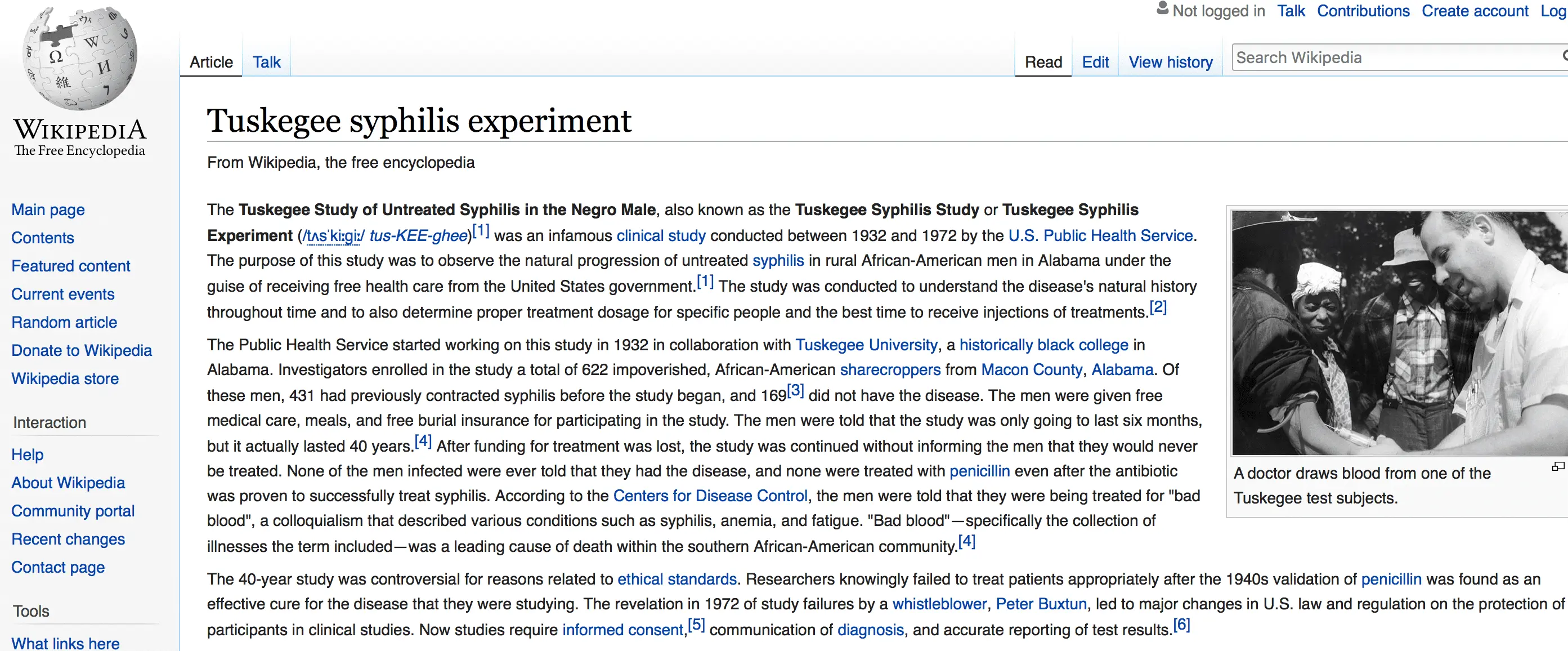
Task: Follow the ethical standards link
Action: click(677, 579)
